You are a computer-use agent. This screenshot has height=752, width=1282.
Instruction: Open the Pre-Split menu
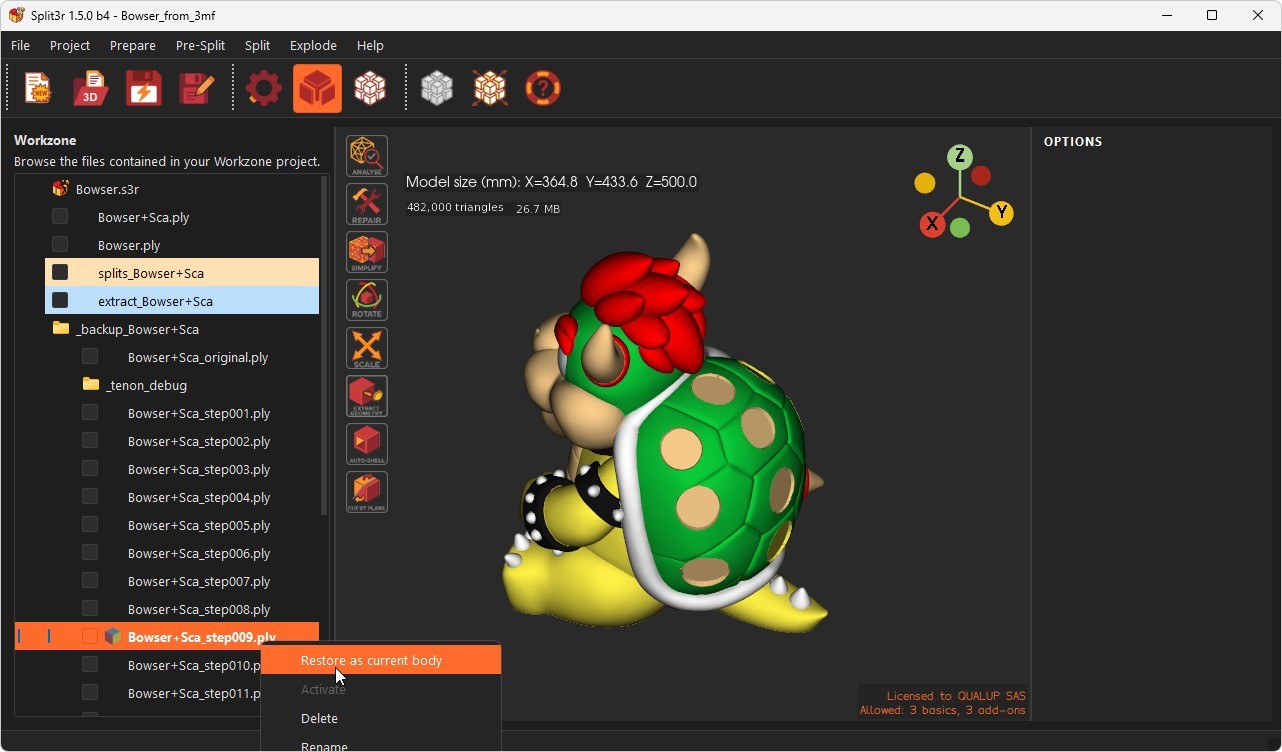tap(200, 45)
